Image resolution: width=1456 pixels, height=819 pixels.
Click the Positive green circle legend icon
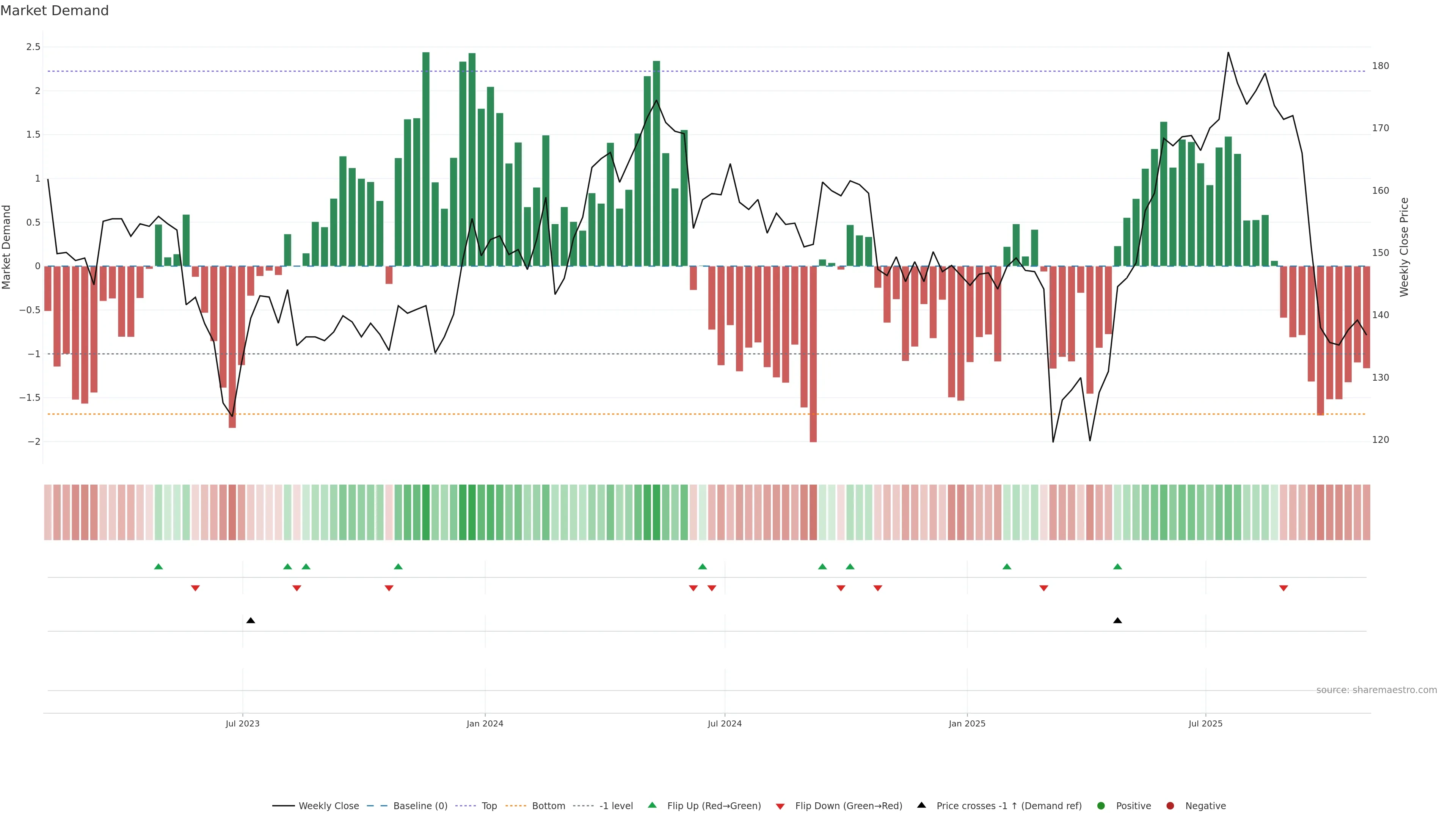[x=1100, y=806]
